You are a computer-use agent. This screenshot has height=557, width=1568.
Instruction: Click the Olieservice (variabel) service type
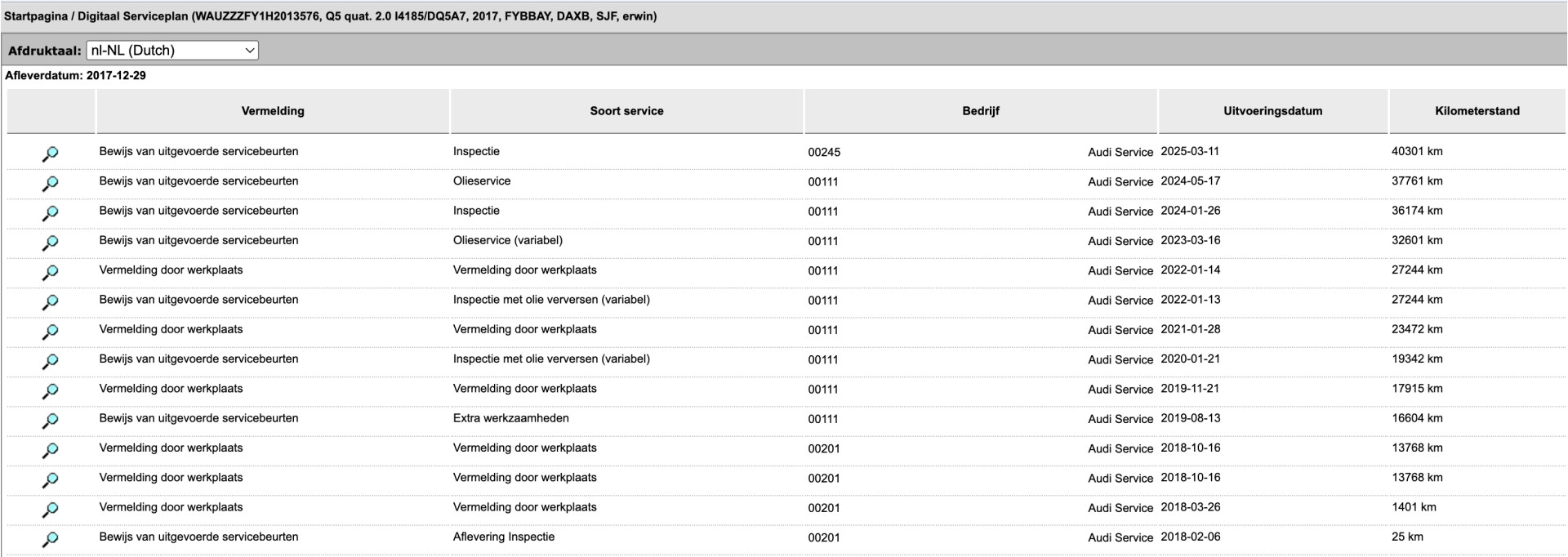pos(508,240)
